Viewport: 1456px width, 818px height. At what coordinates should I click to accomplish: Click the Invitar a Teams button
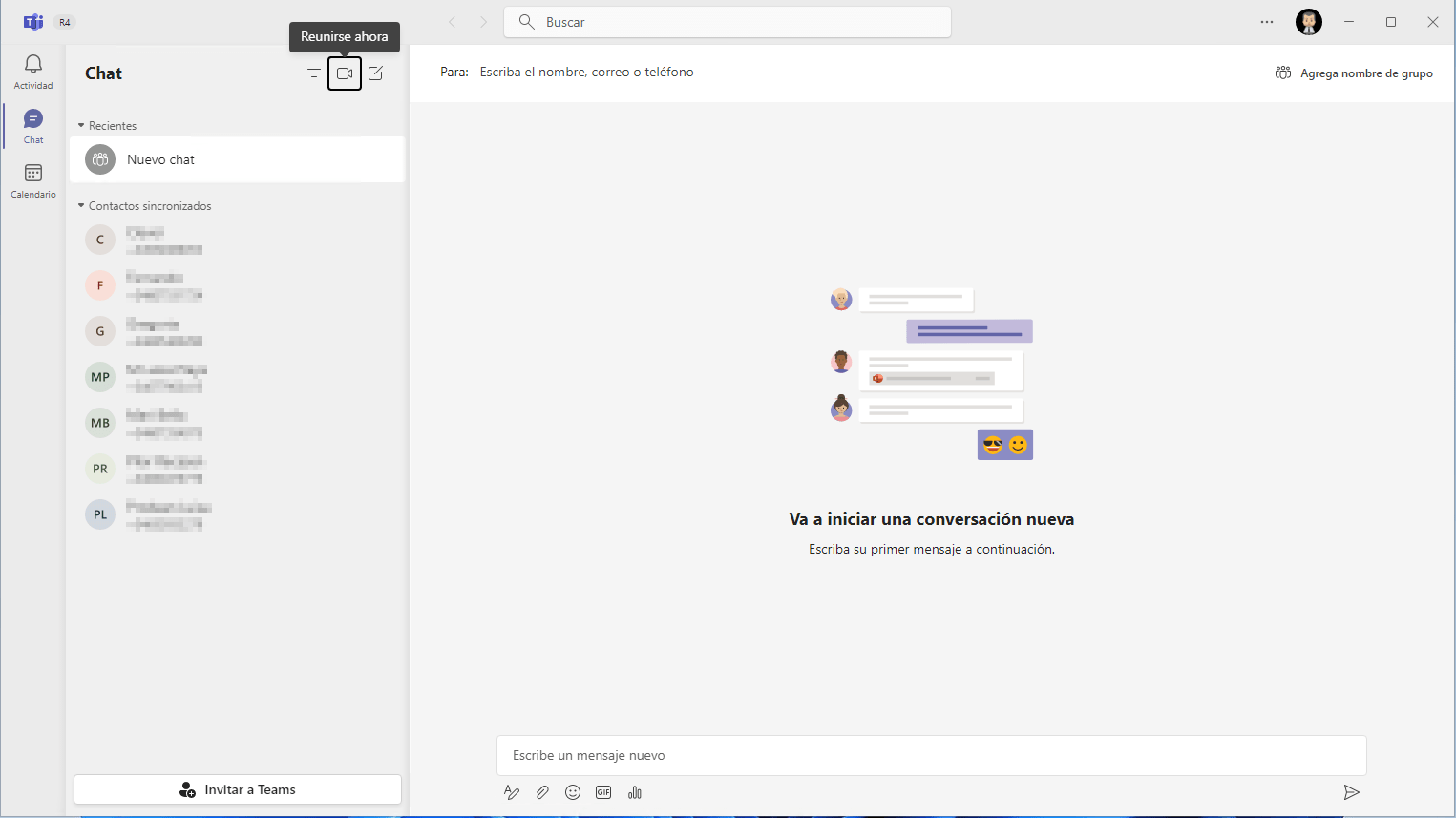[x=238, y=789]
